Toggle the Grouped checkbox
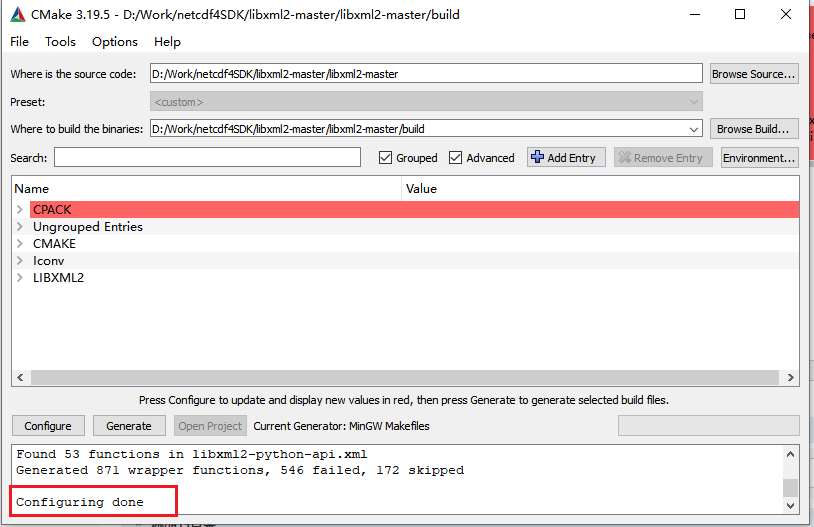The height and width of the screenshot is (527, 814). 385,158
